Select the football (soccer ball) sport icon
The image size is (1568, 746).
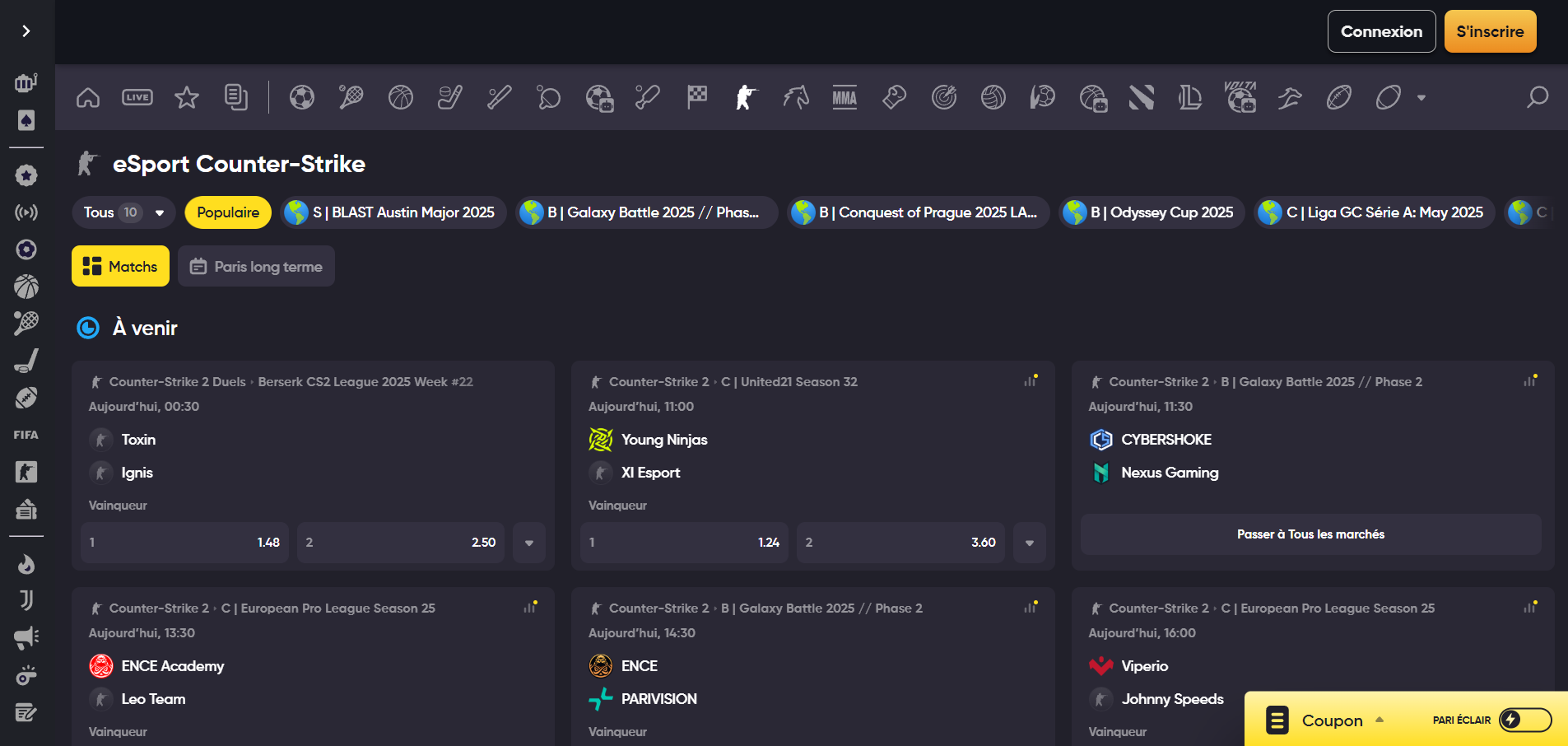[x=302, y=97]
